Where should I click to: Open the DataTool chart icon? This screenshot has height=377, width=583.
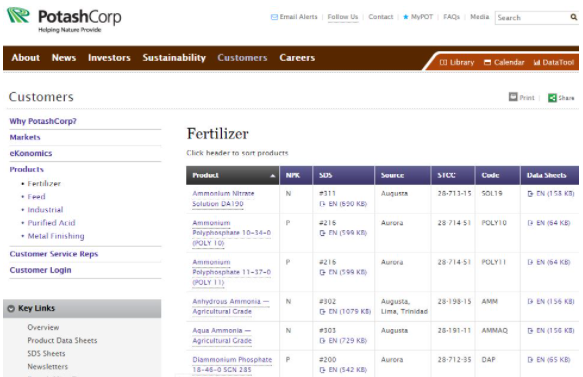click(x=537, y=62)
